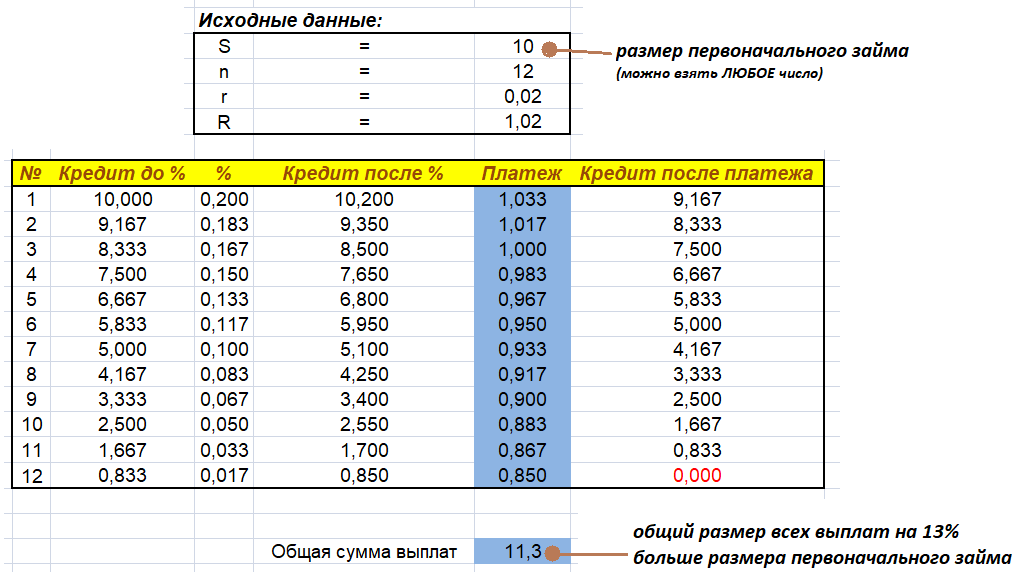The width and height of the screenshot is (1021, 572).
Task: Click the cell 0,150 in row 4
Action: click(x=224, y=274)
